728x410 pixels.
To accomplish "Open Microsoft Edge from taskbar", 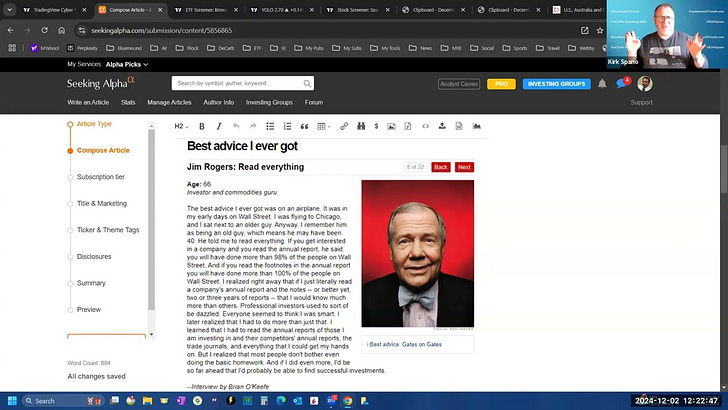I will [281, 401].
